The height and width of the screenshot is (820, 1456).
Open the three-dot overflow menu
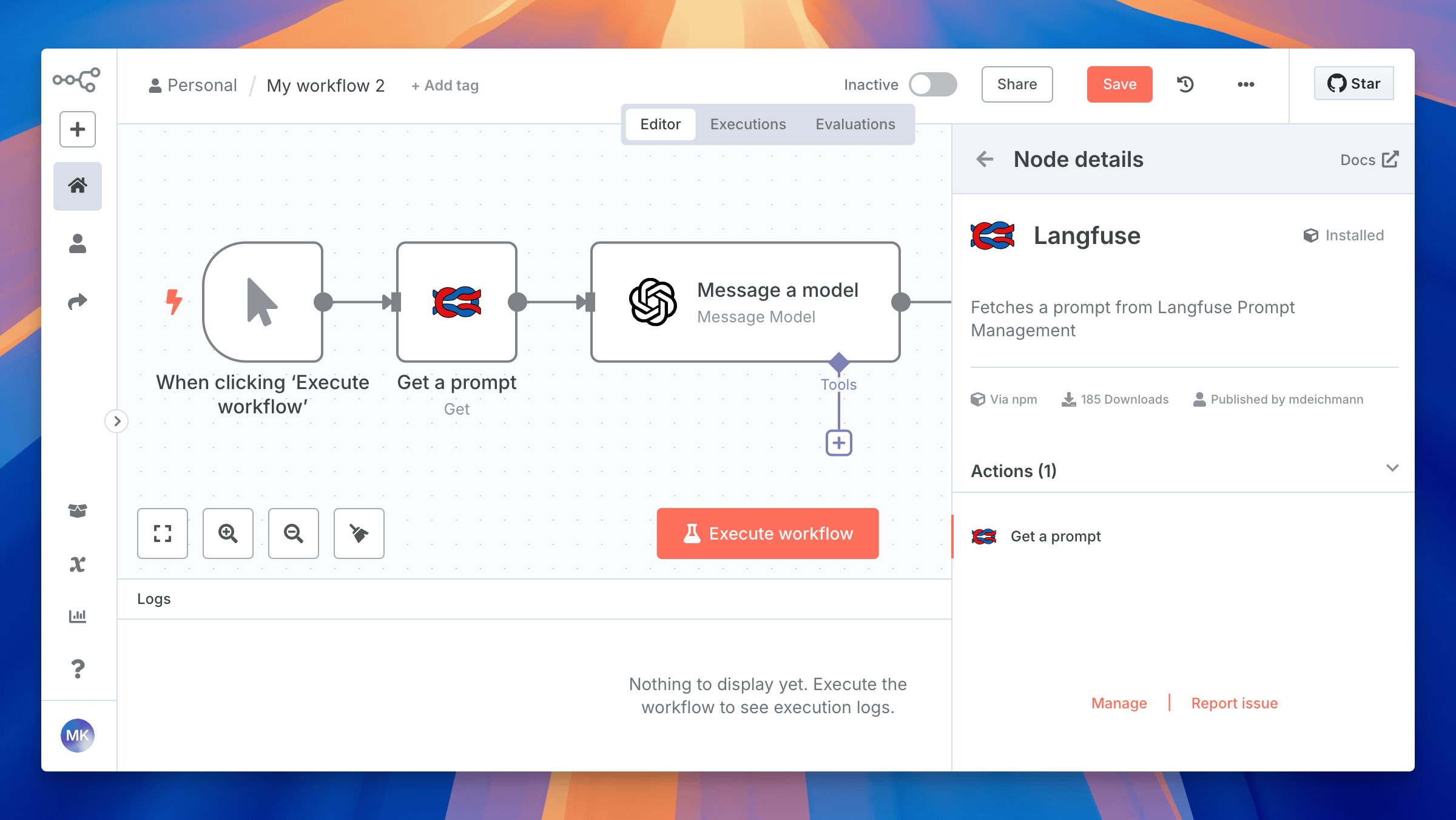1246,84
